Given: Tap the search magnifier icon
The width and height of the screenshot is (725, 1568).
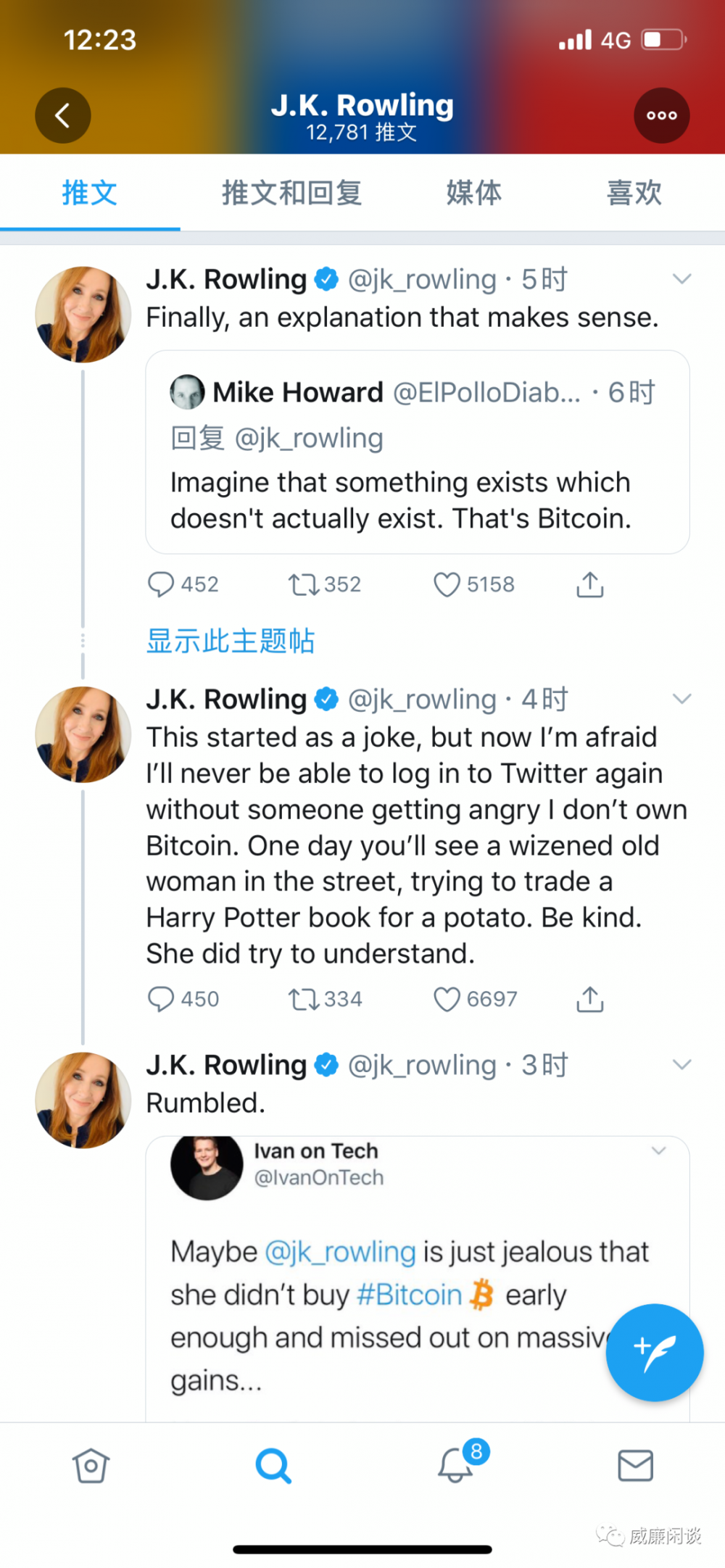Looking at the screenshot, I should point(273,1465).
